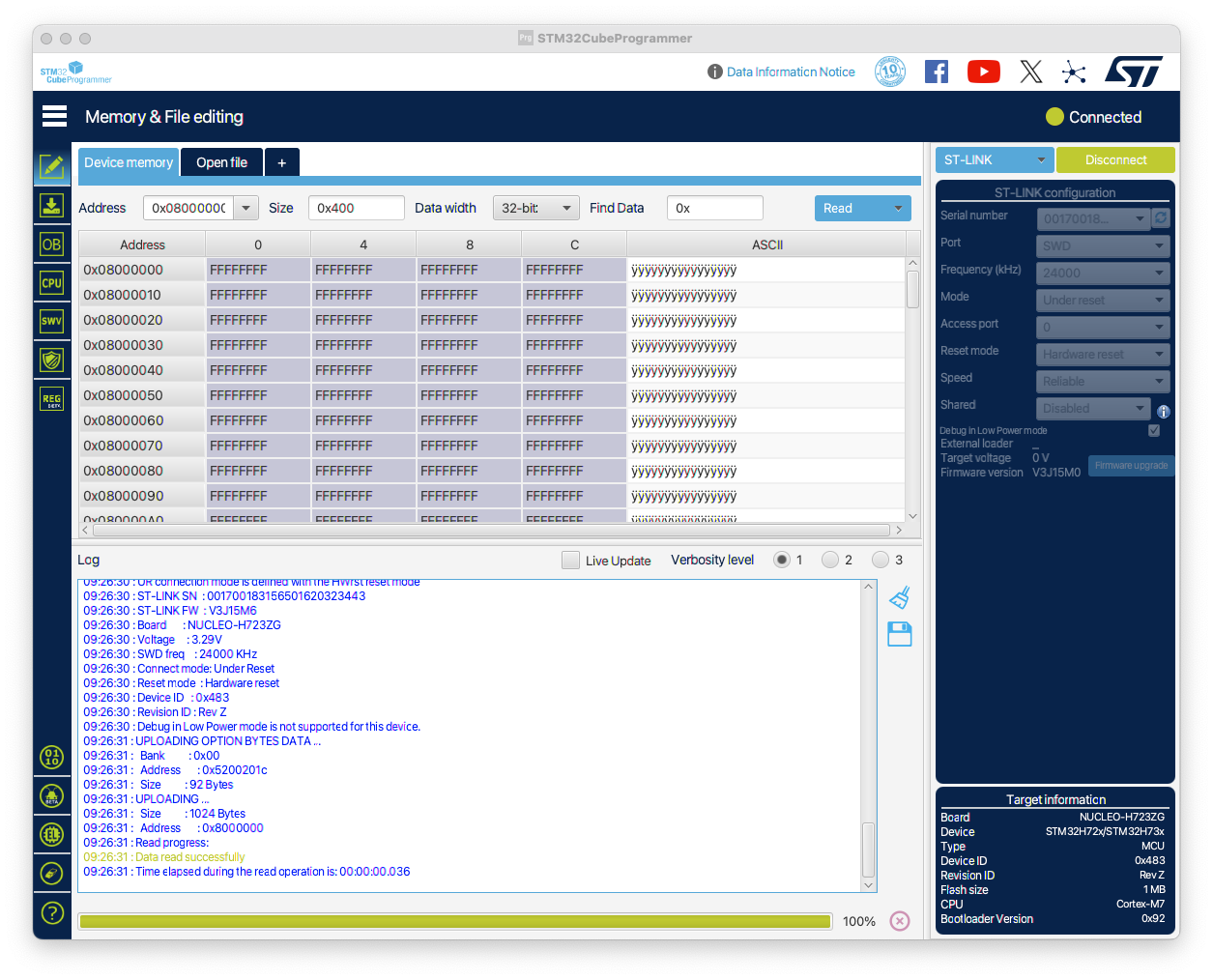Open the SWV trace viewer
1213x980 pixels.
[x=52, y=321]
